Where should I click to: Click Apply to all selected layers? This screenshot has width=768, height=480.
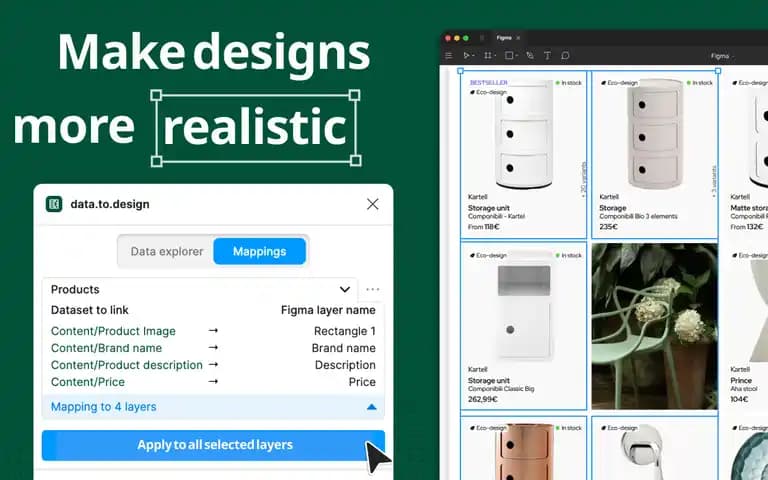(214, 445)
